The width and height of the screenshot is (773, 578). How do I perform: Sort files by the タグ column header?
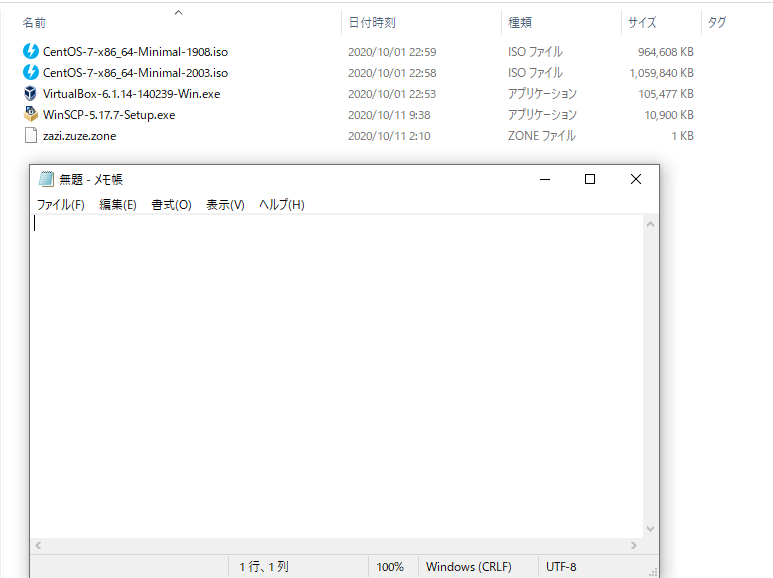coord(717,23)
